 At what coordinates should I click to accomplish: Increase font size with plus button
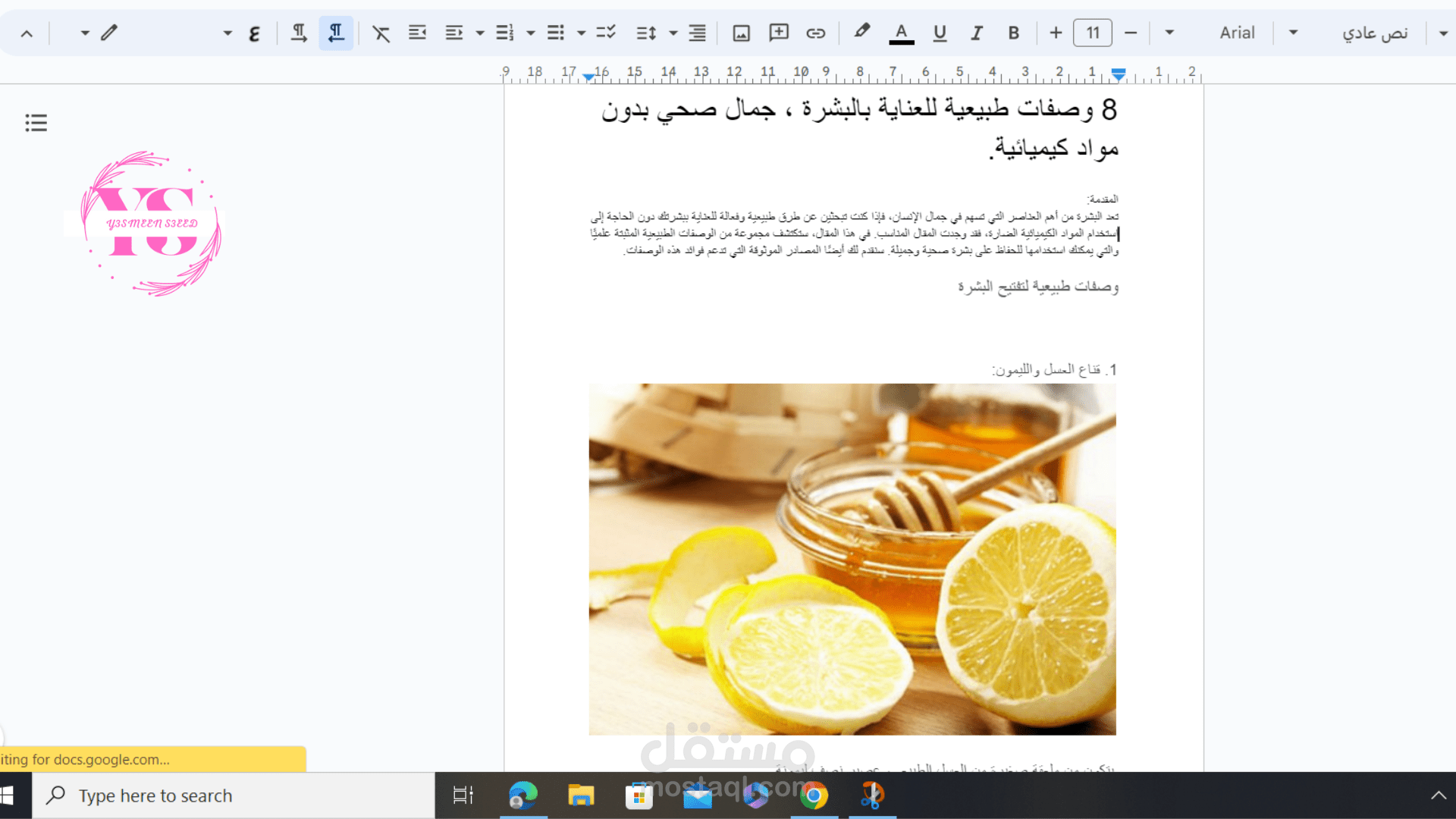tap(1056, 33)
